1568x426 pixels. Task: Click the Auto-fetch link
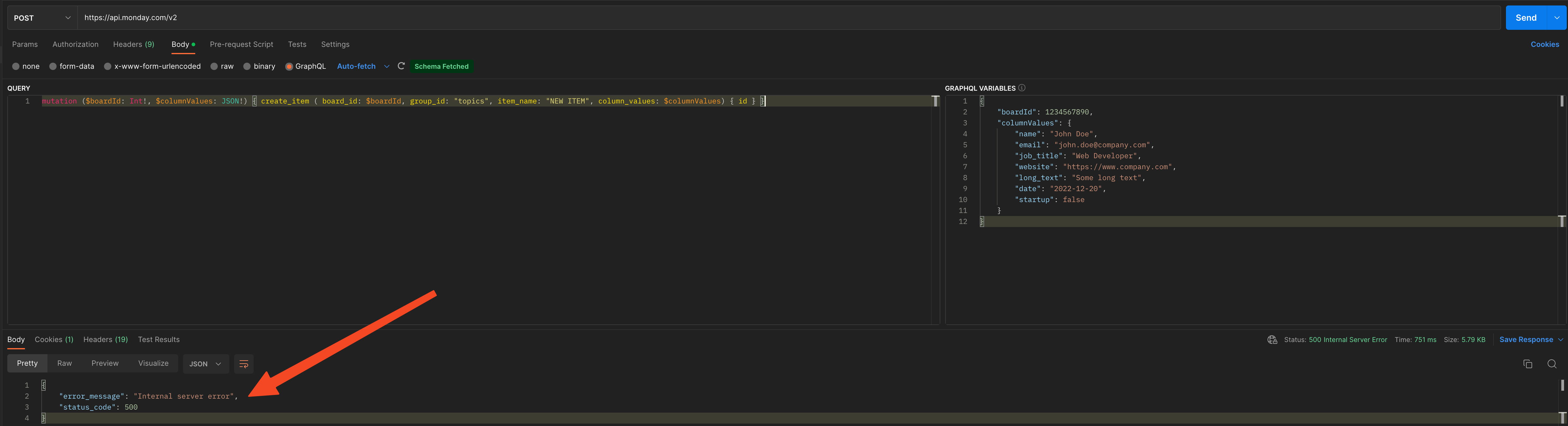[x=356, y=66]
